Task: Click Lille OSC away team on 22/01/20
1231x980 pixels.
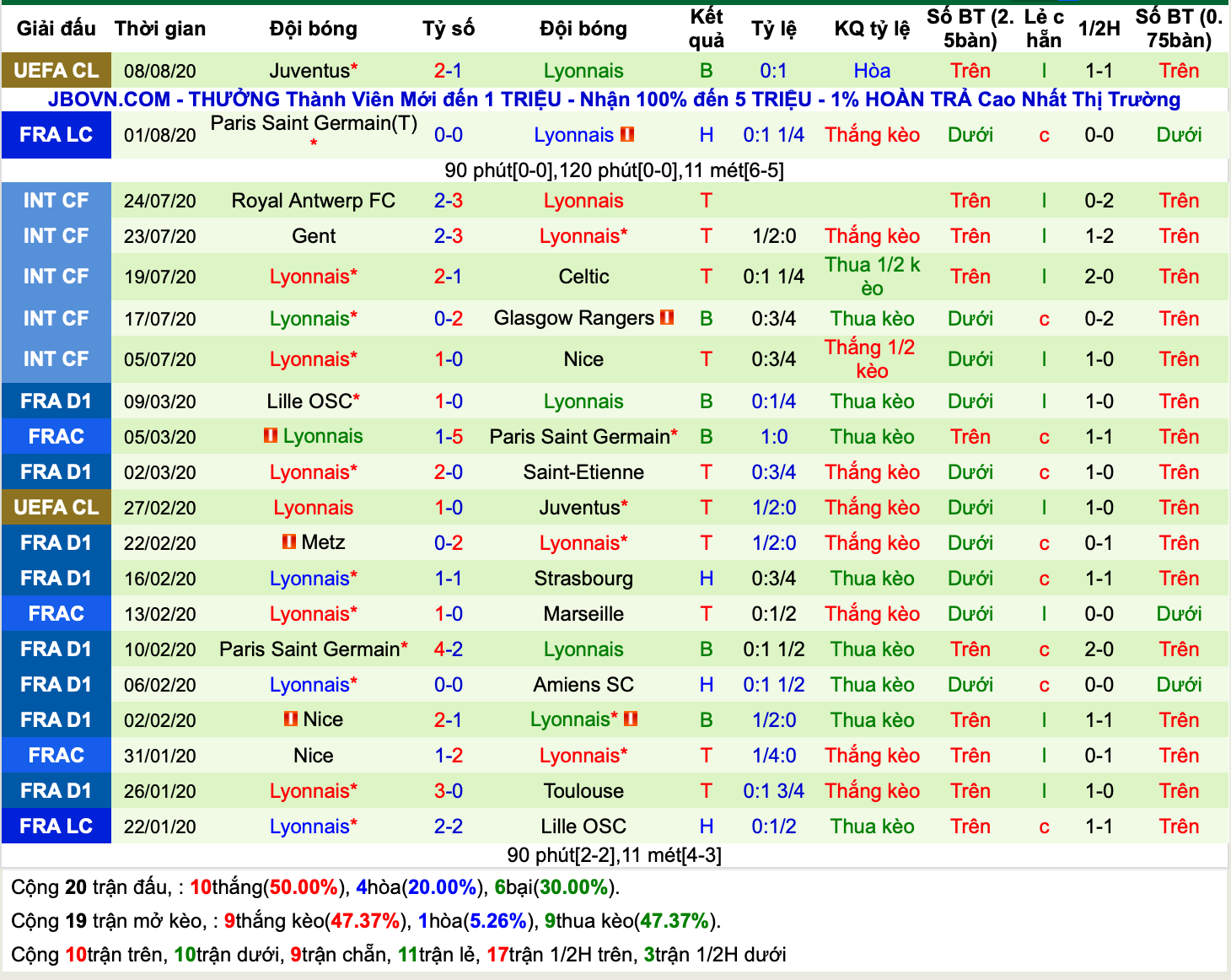Action: pyautogui.click(x=583, y=827)
